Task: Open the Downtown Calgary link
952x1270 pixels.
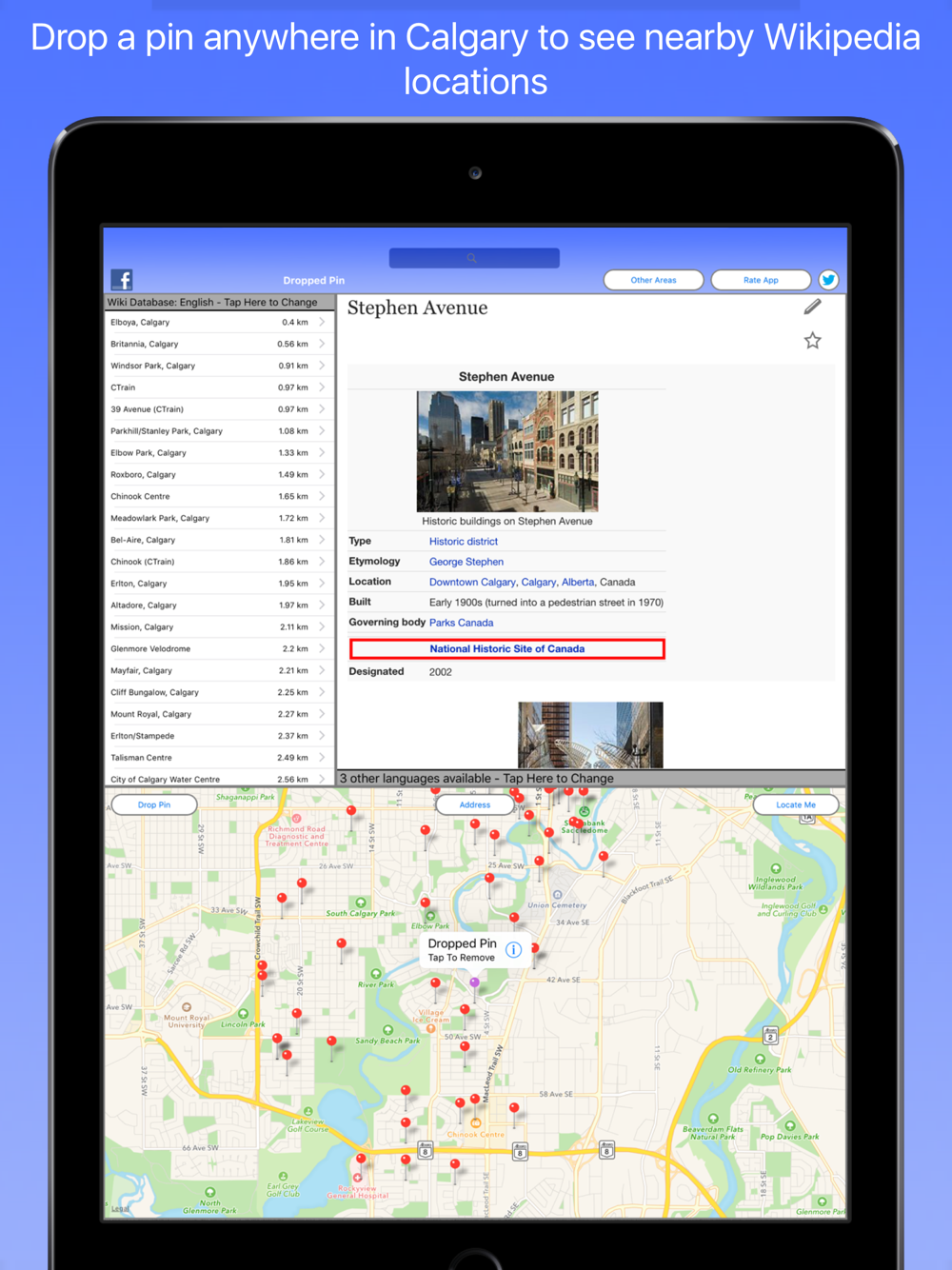Action: (x=472, y=582)
